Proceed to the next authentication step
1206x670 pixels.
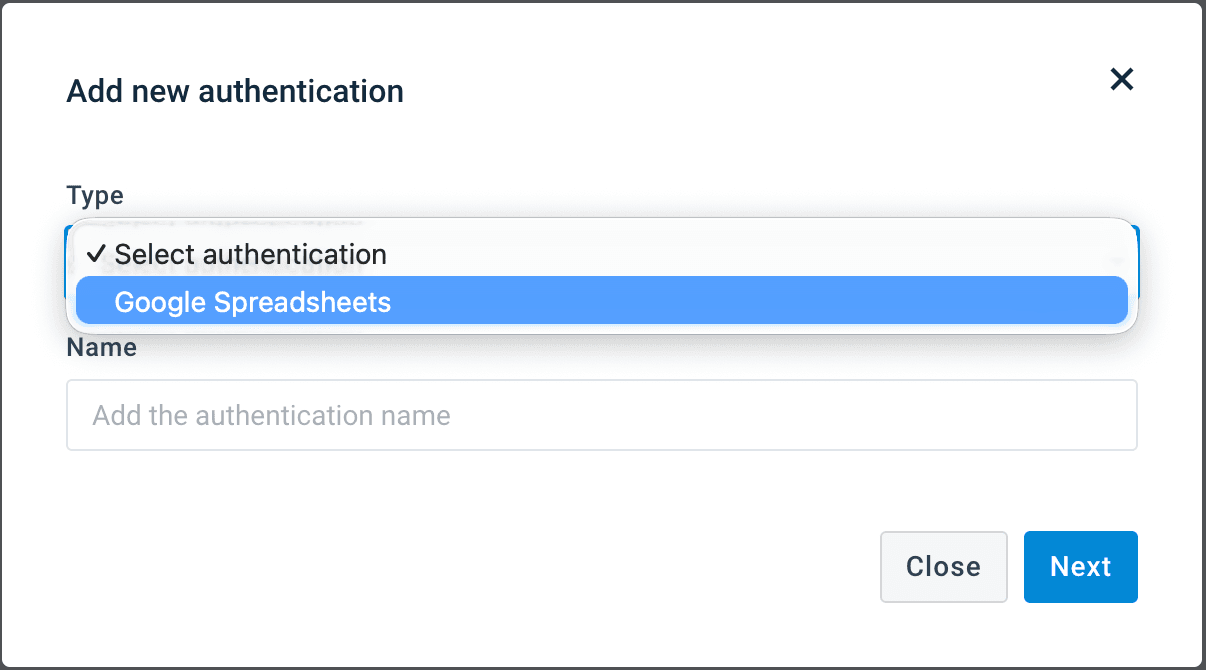1080,567
